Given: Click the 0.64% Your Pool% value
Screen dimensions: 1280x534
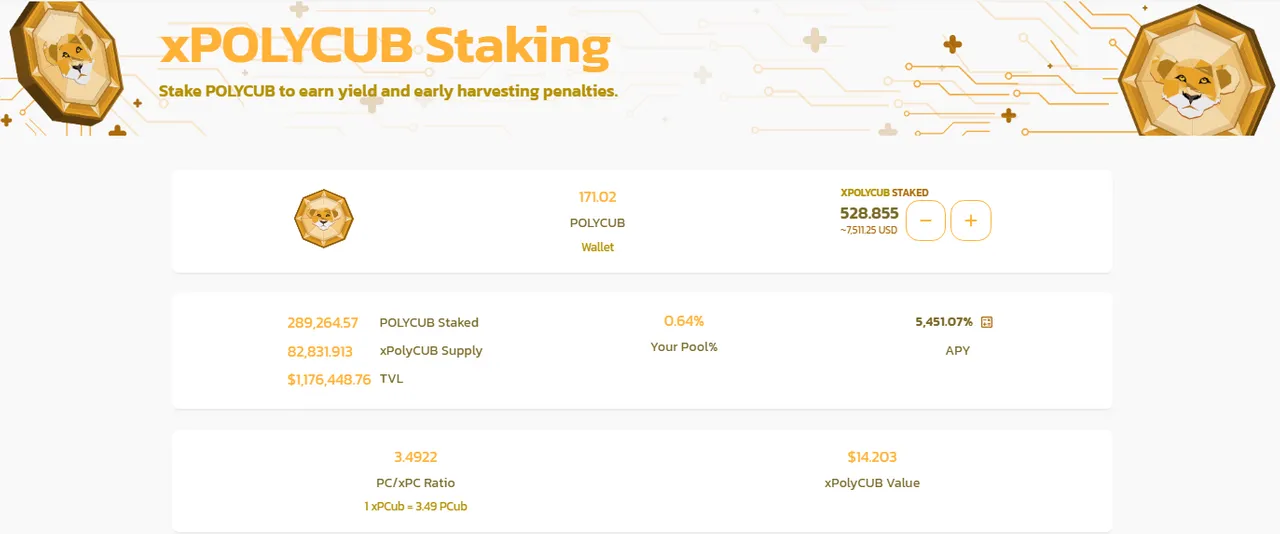Looking at the screenshot, I should coord(684,321).
